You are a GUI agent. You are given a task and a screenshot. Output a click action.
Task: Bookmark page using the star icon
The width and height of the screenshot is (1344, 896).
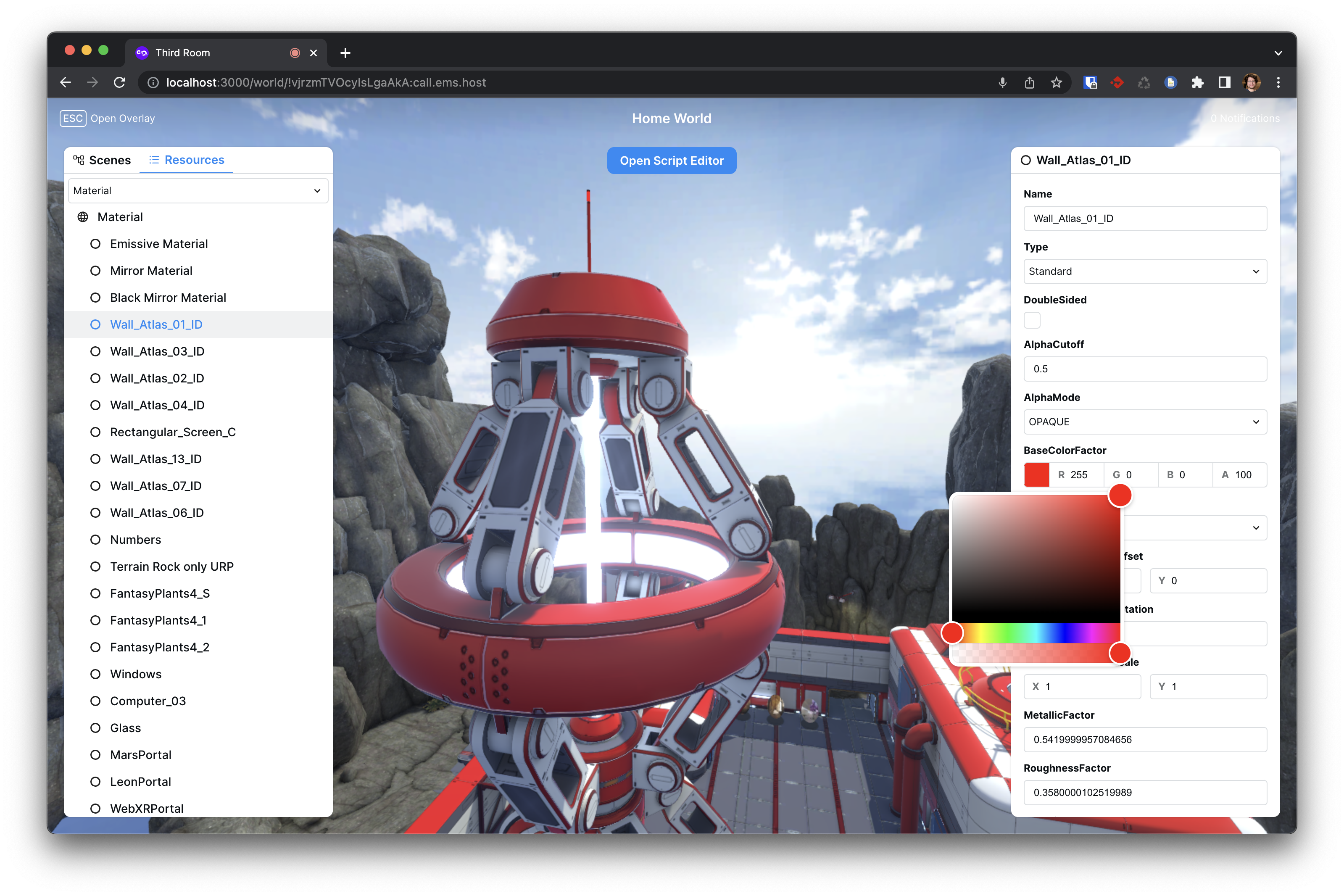[1056, 82]
